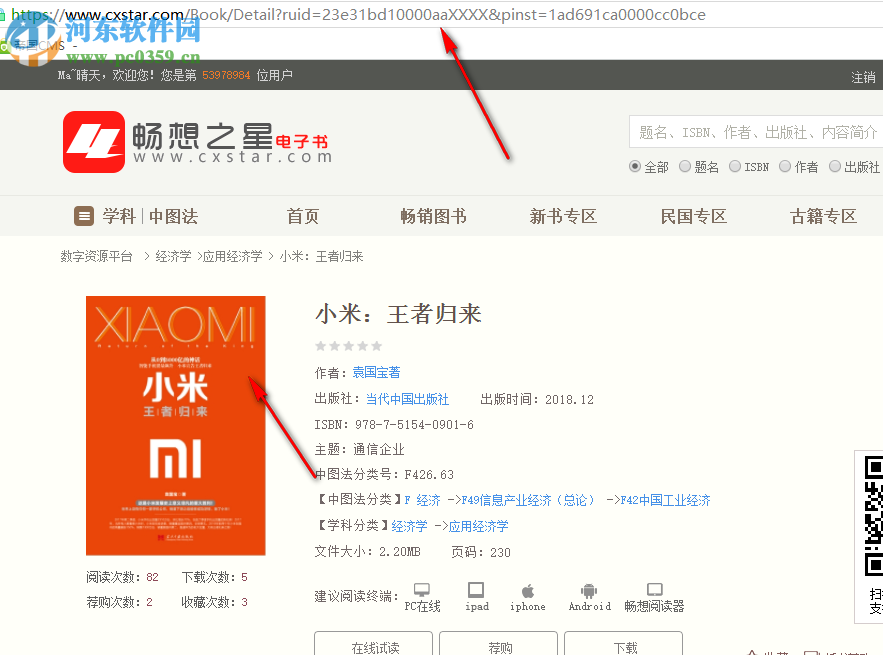The height and width of the screenshot is (655, 883).
Task: Click 出版时间 2018.12 text
Action: 537,399
